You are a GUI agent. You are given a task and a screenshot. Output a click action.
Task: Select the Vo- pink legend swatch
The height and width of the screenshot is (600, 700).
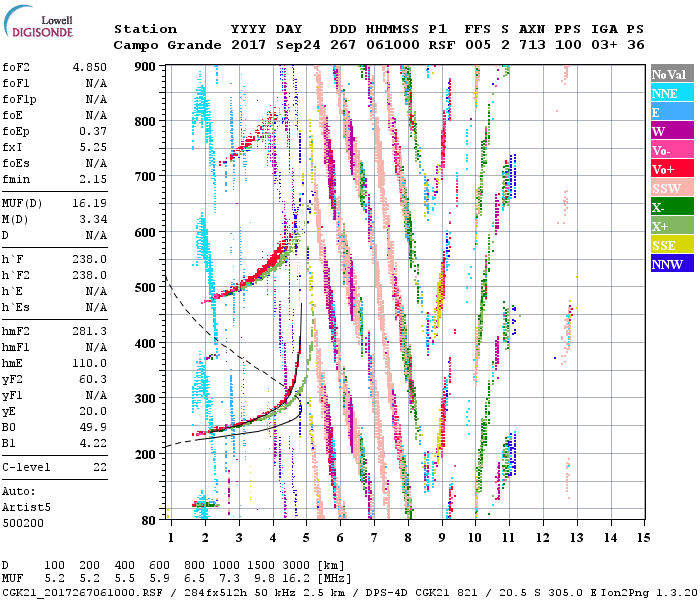(x=672, y=150)
